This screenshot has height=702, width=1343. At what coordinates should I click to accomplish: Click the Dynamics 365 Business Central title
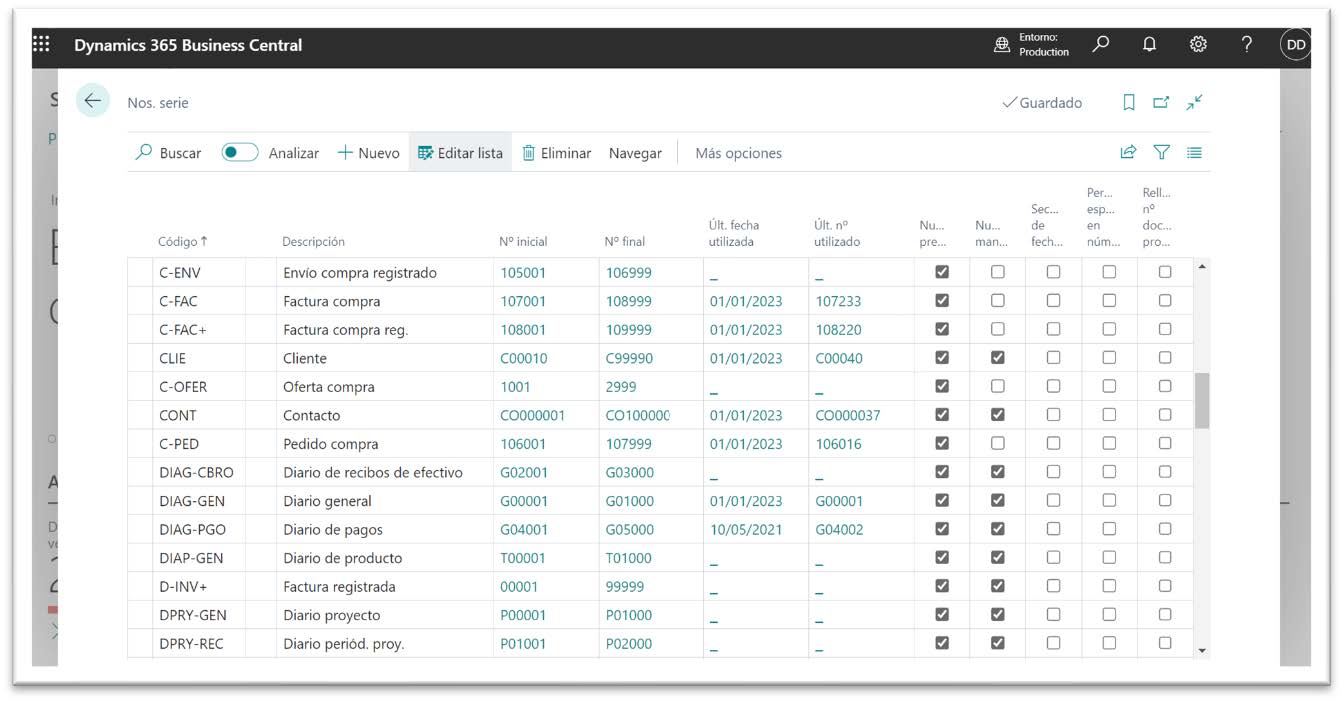(188, 45)
